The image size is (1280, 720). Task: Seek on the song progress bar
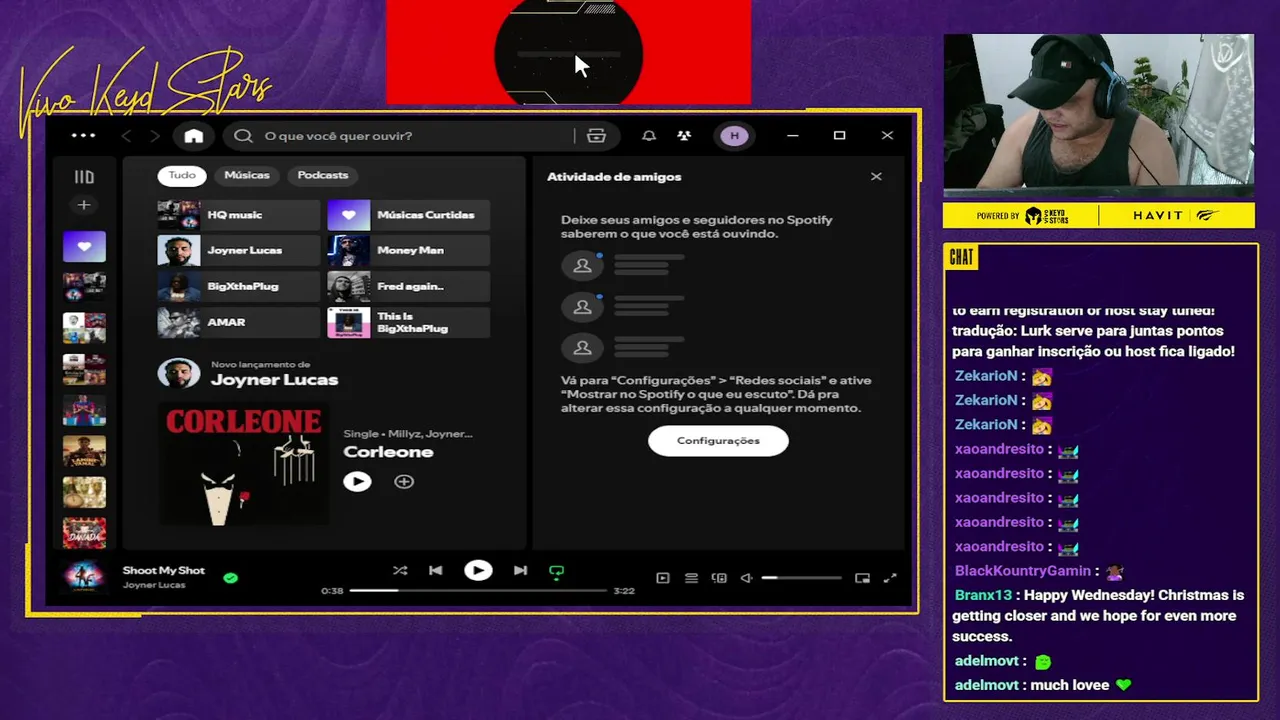click(x=478, y=591)
